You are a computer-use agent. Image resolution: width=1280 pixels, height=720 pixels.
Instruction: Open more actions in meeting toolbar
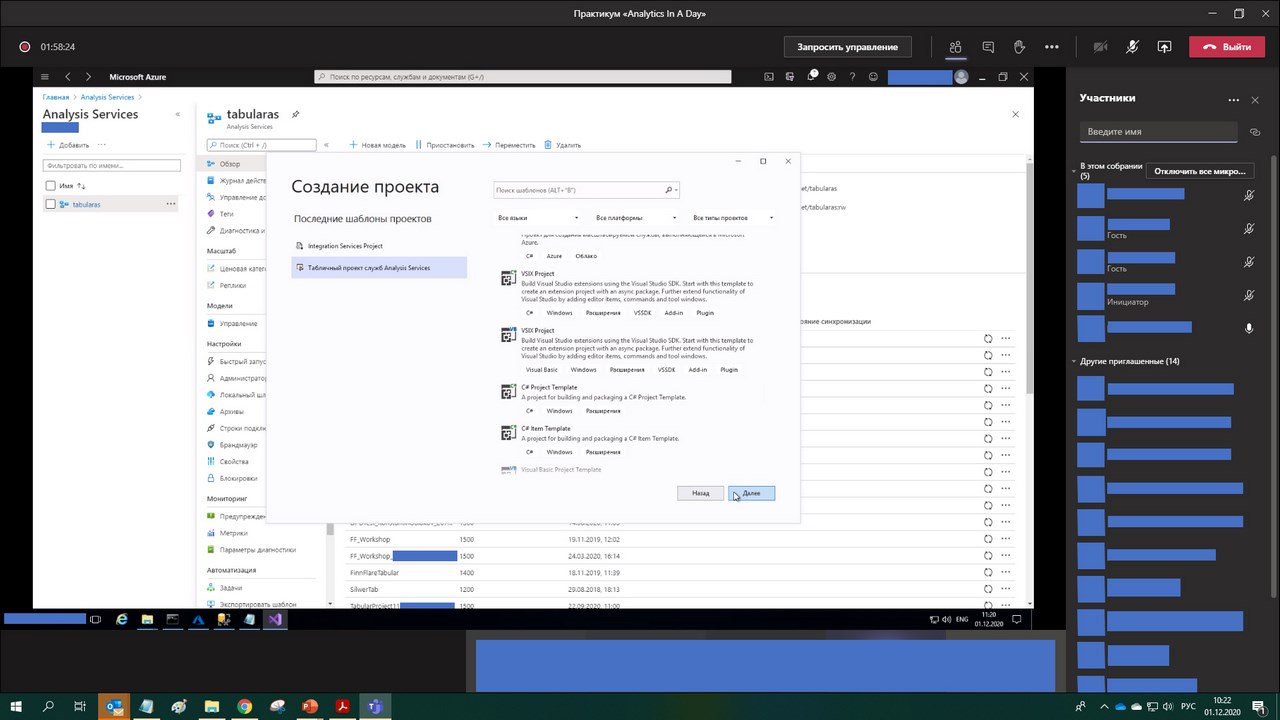pos(1051,47)
